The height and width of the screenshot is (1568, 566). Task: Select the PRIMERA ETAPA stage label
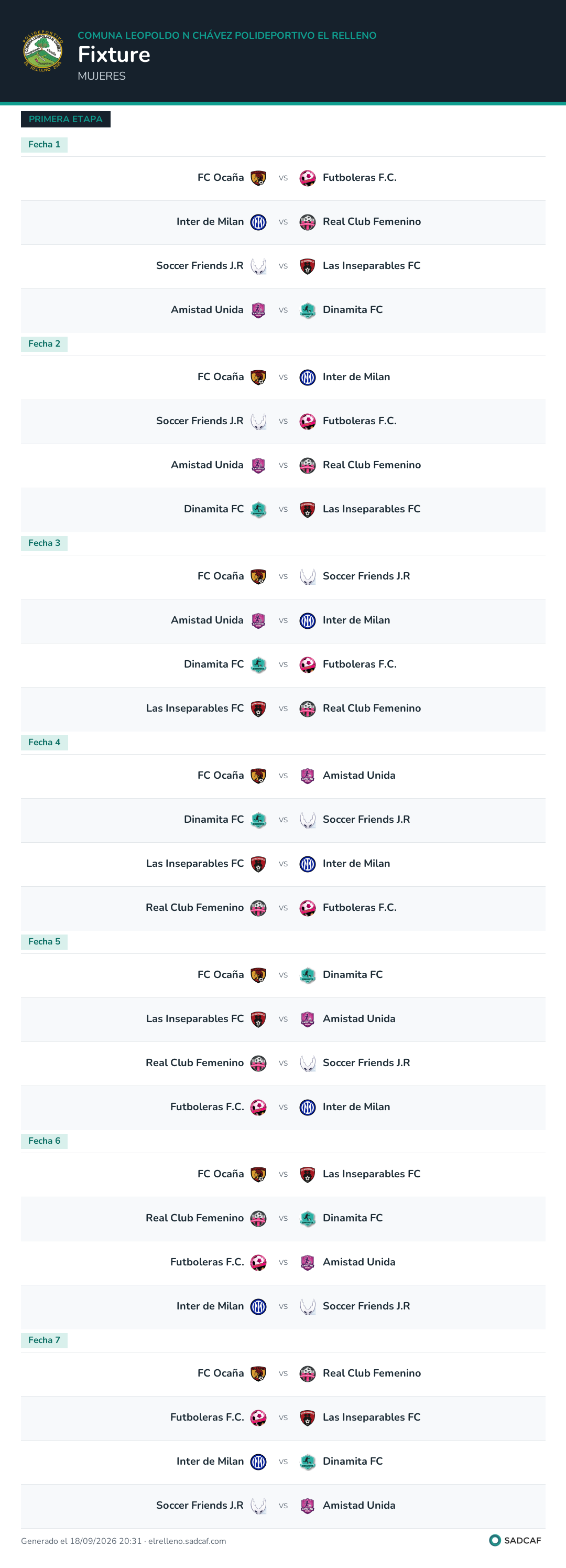66,120
